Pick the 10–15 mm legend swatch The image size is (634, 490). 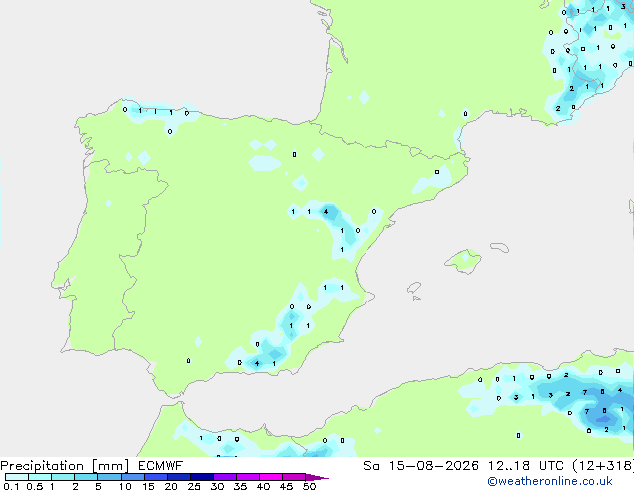click(x=132, y=477)
